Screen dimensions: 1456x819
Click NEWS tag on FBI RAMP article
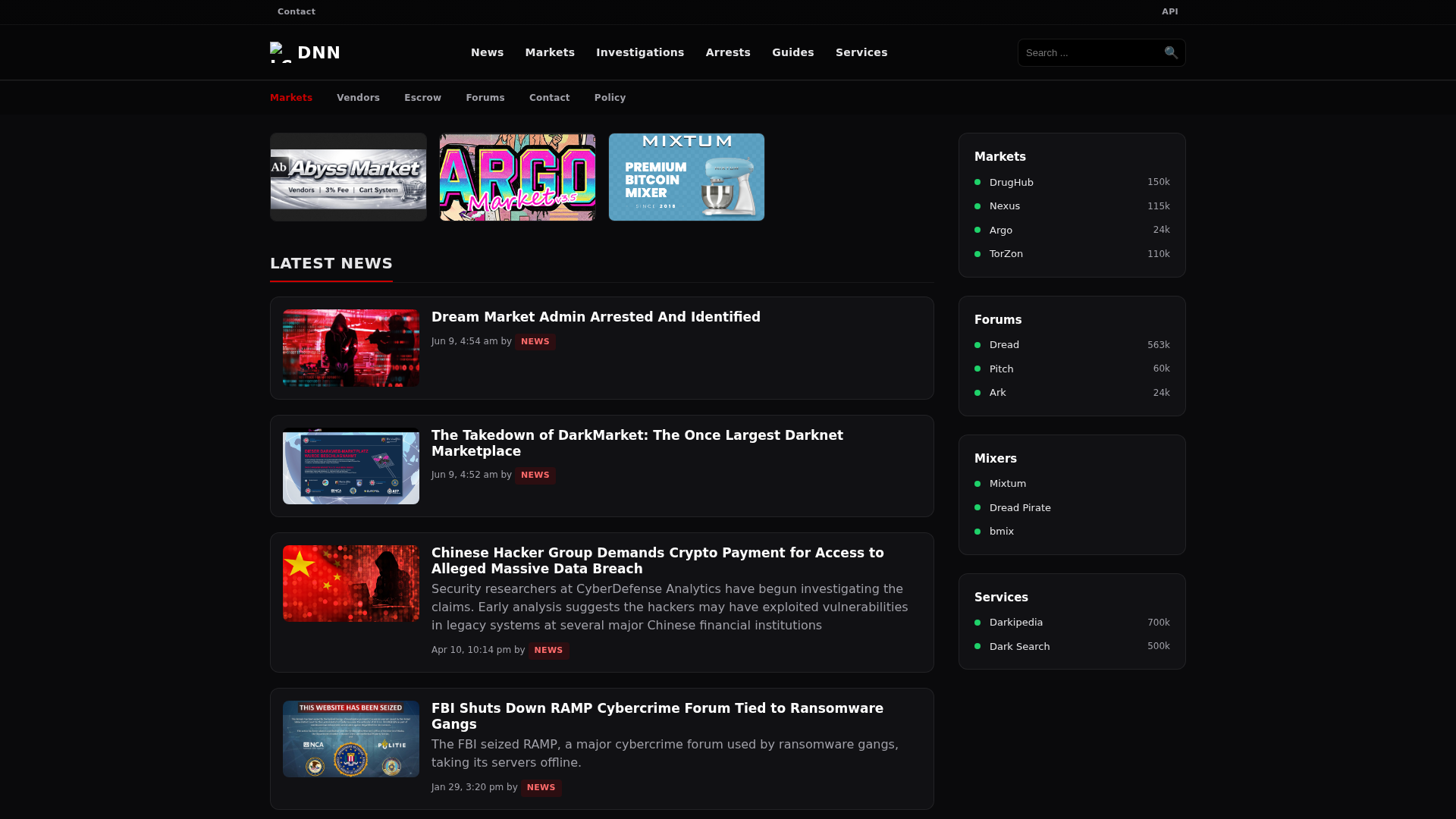(541, 788)
